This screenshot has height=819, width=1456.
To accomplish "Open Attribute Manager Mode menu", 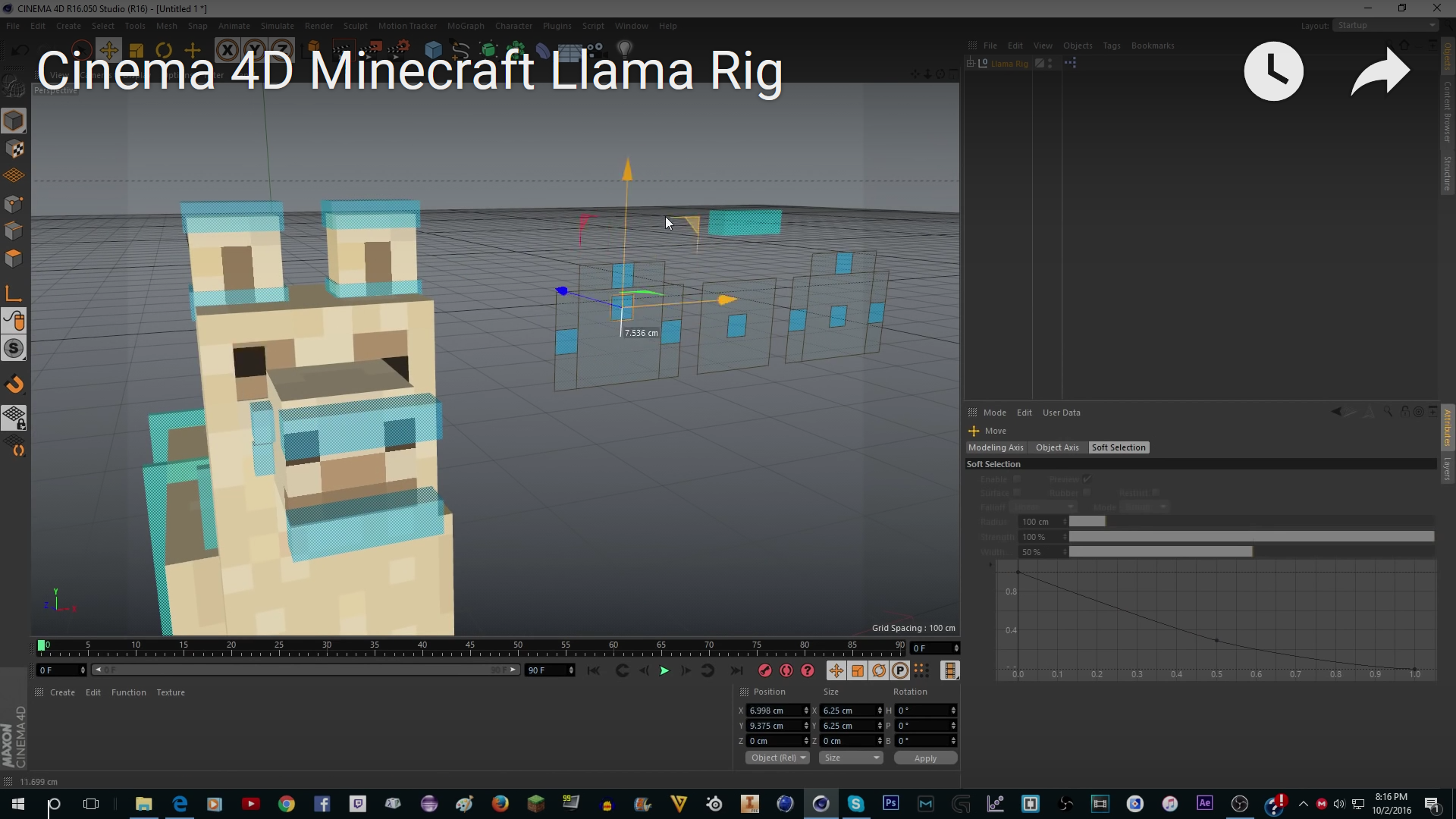I will [x=994, y=413].
